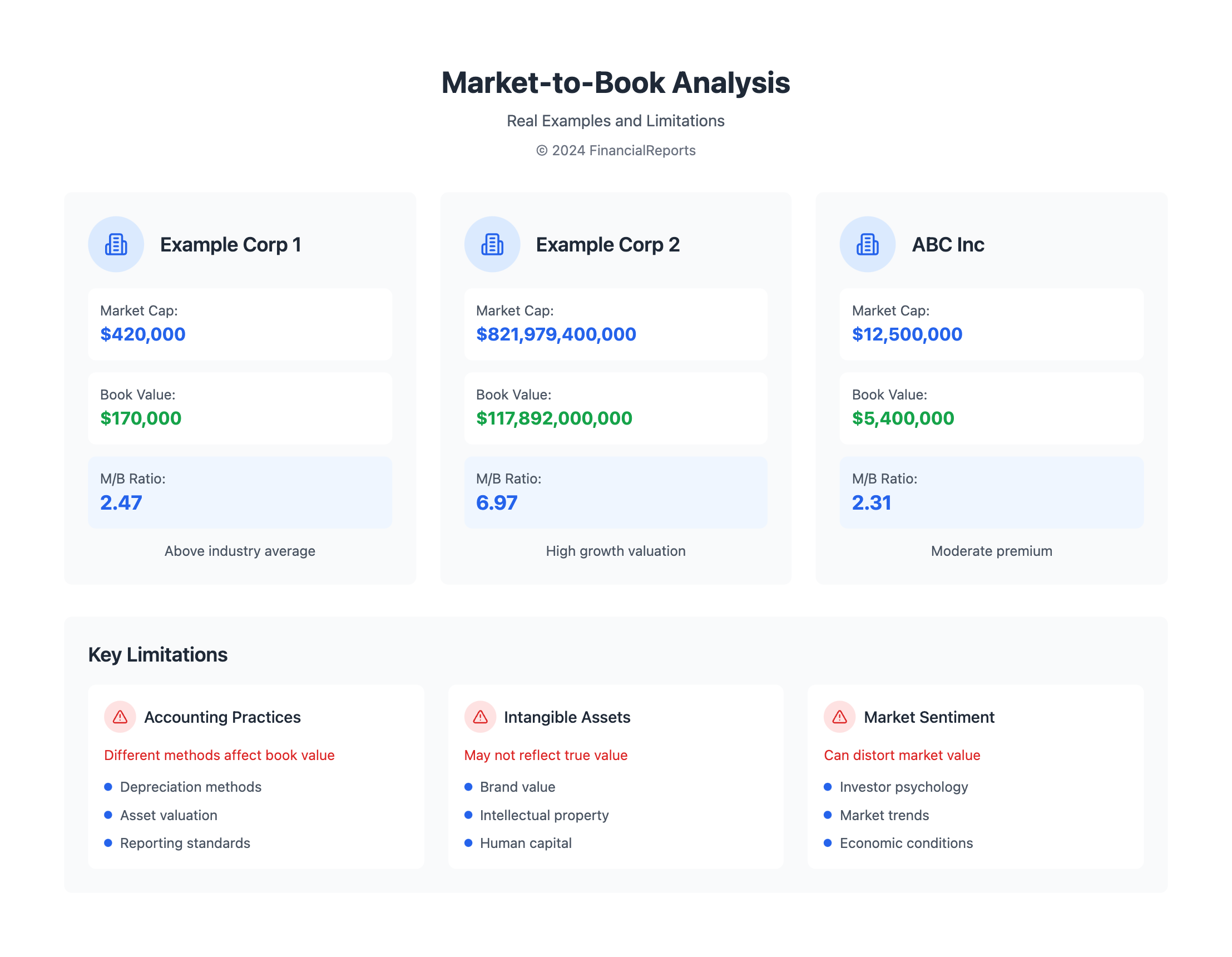
Task: Click the 2024 FinancialReports copyright text
Action: (x=615, y=151)
